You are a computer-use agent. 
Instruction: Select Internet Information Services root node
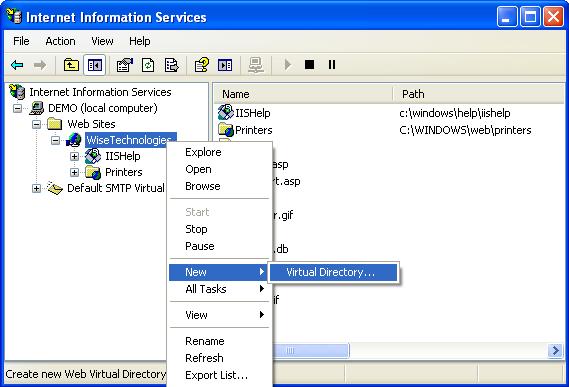pyautogui.click(x=100, y=92)
